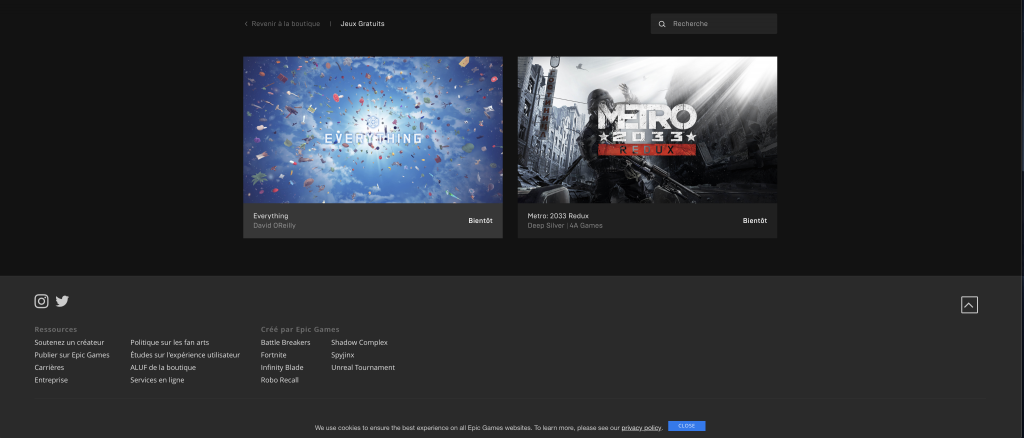
Task: Open the Fortnite footer link
Action: [273, 355]
